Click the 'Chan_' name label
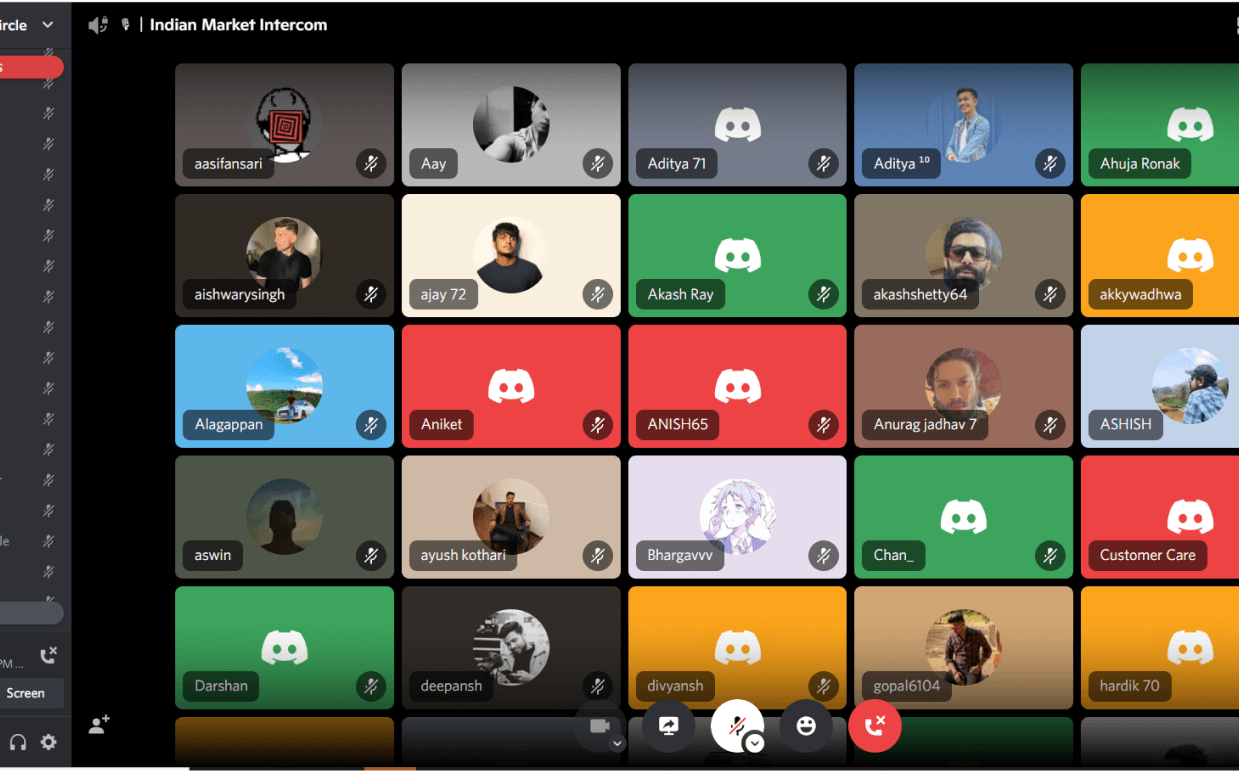 (893, 555)
